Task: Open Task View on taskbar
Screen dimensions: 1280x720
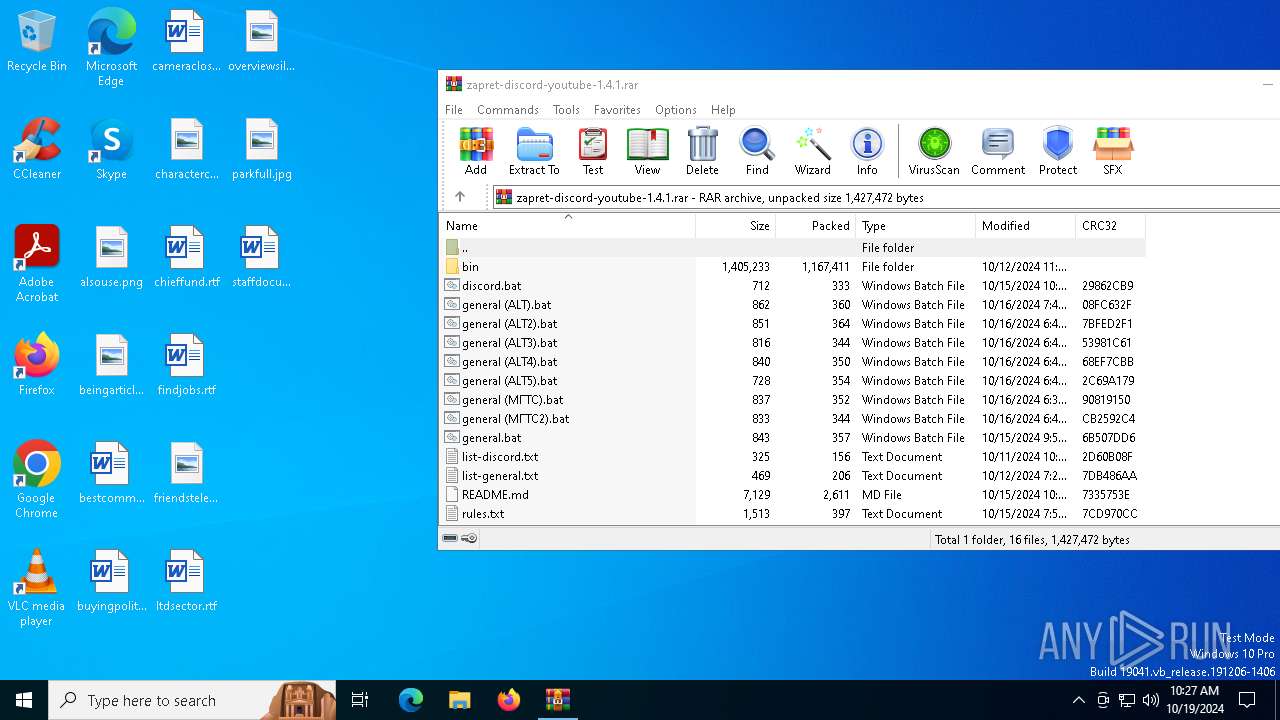Action: point(360,700)
